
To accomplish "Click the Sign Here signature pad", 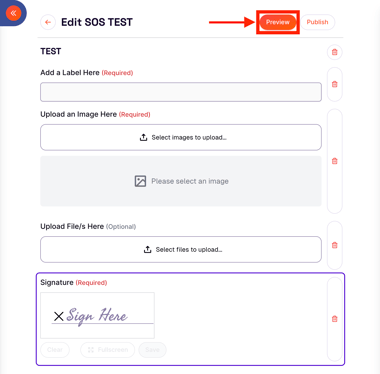I will [x=97, y=315].
